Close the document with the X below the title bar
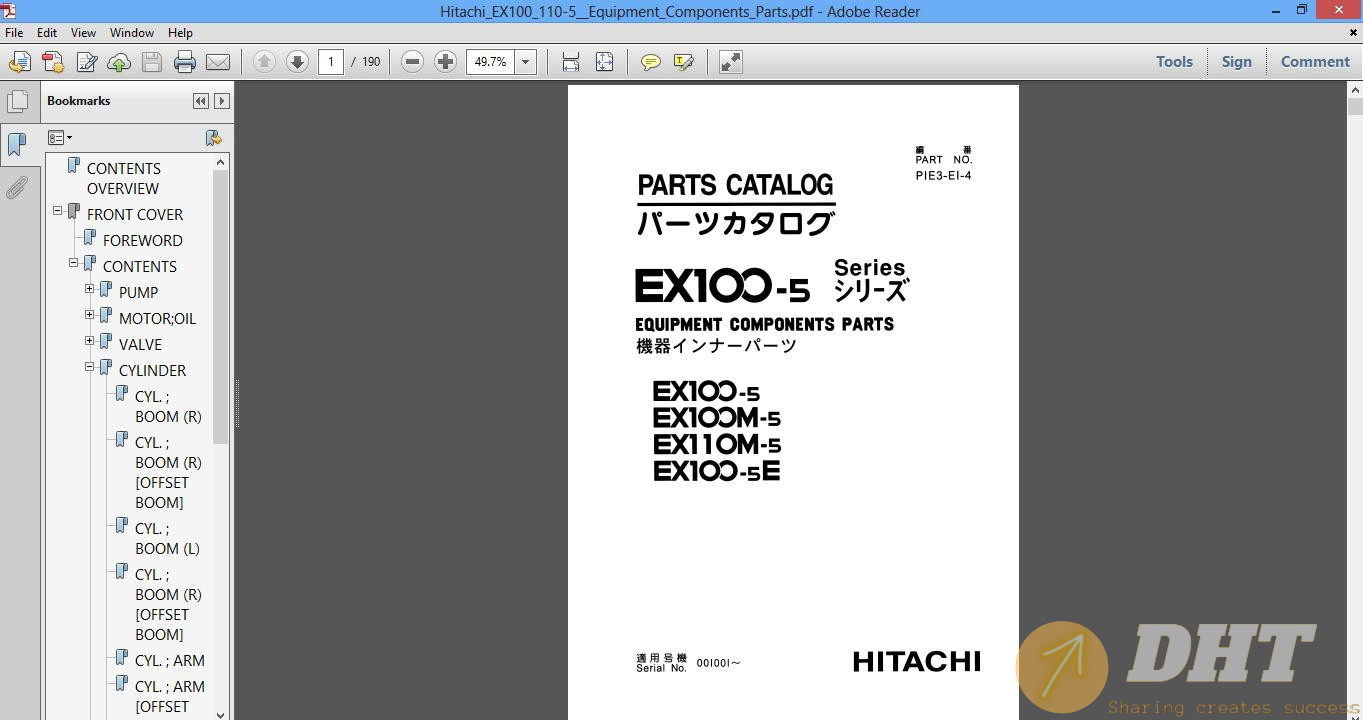The height and width of the screenshot is (720, 1363). click(x=1353, y=33)
